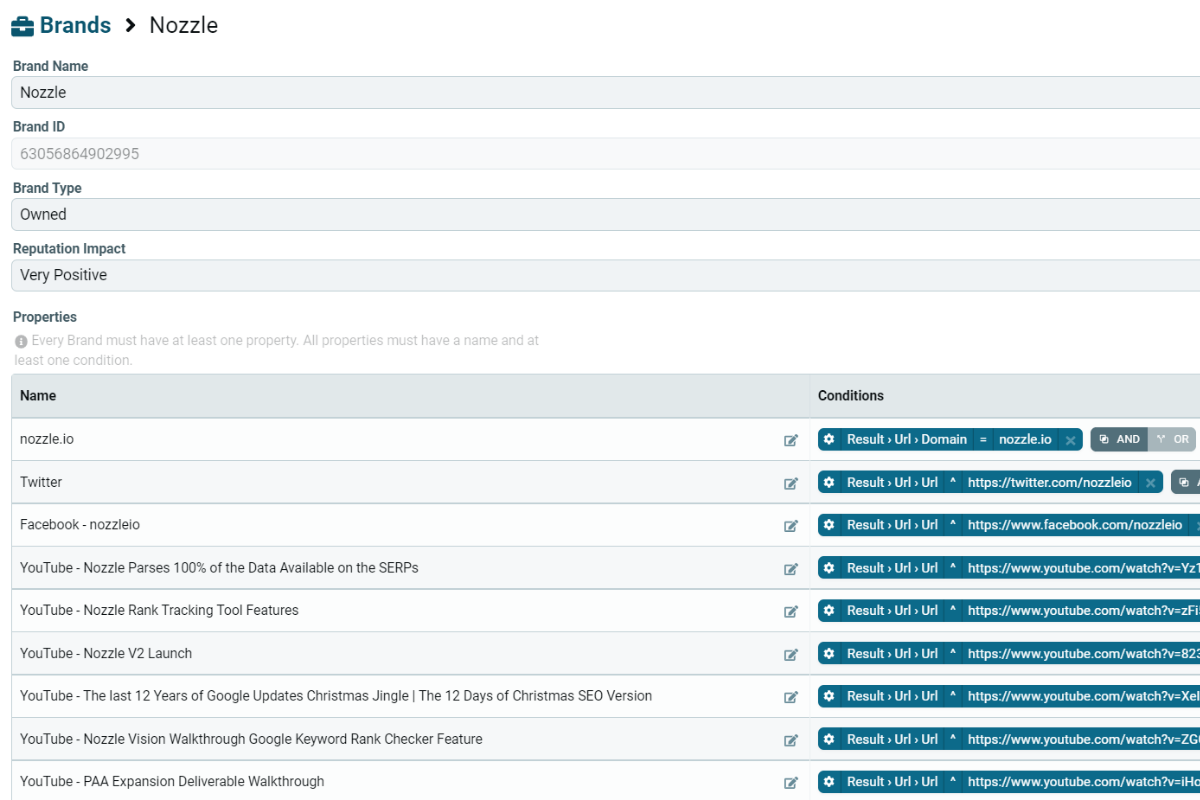Change the caret operator in Facebook condition

pyautogui.click(x=953, y=525)
